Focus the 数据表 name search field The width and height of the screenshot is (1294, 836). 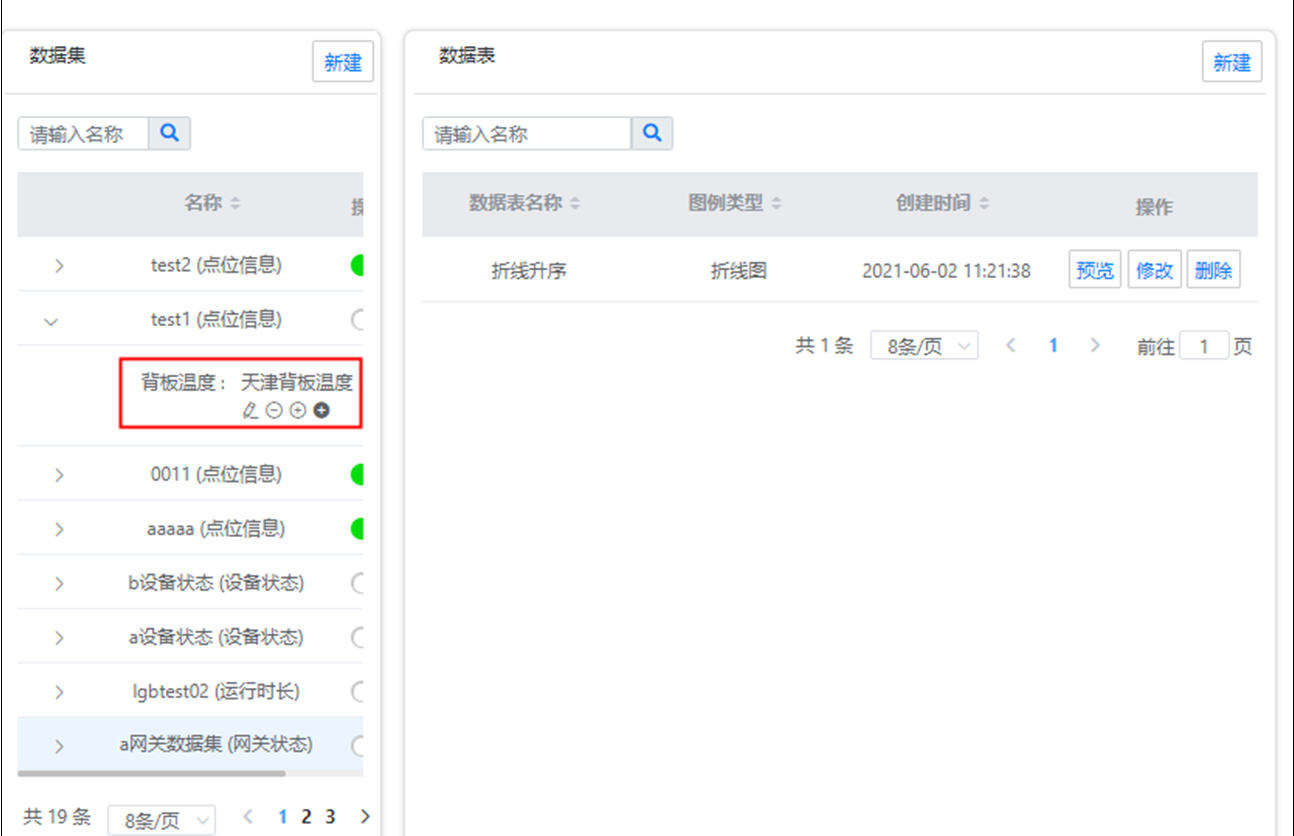coord(527,134)
